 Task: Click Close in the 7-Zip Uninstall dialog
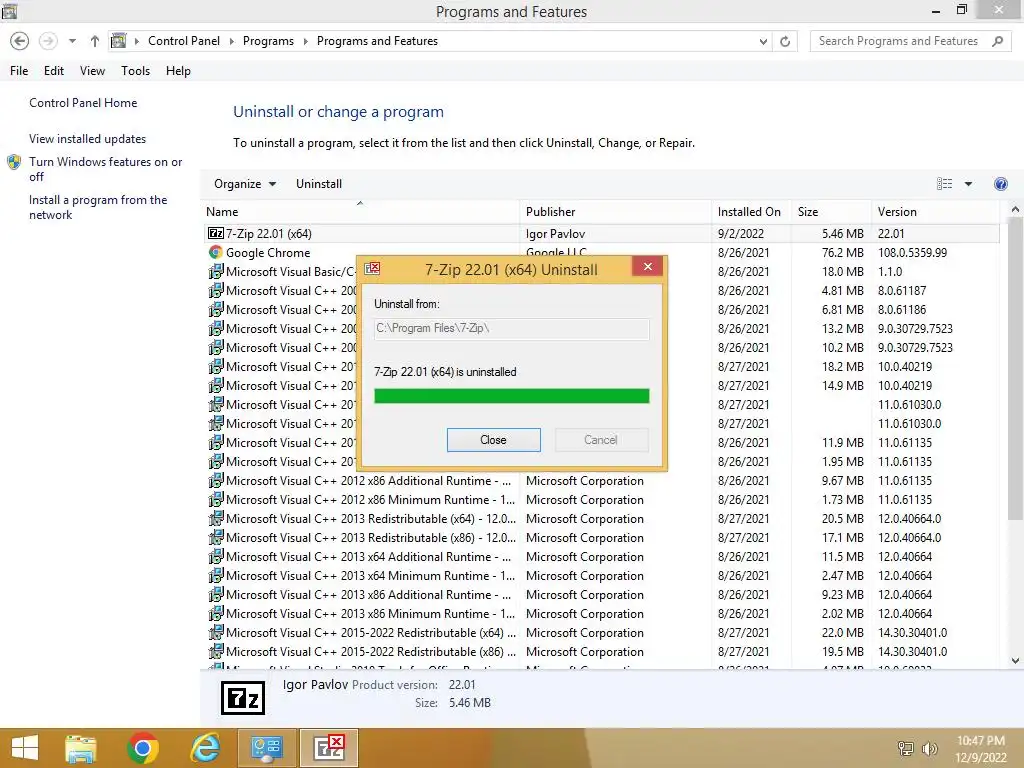tap(493, 440)
